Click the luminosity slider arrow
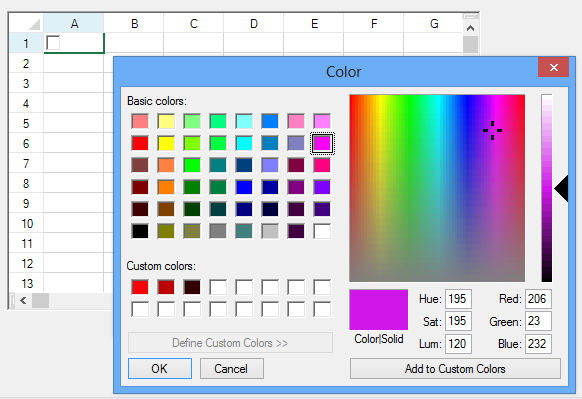Image resolution: width=582 pixels, height=399 pixels. [x=561, y=189]
